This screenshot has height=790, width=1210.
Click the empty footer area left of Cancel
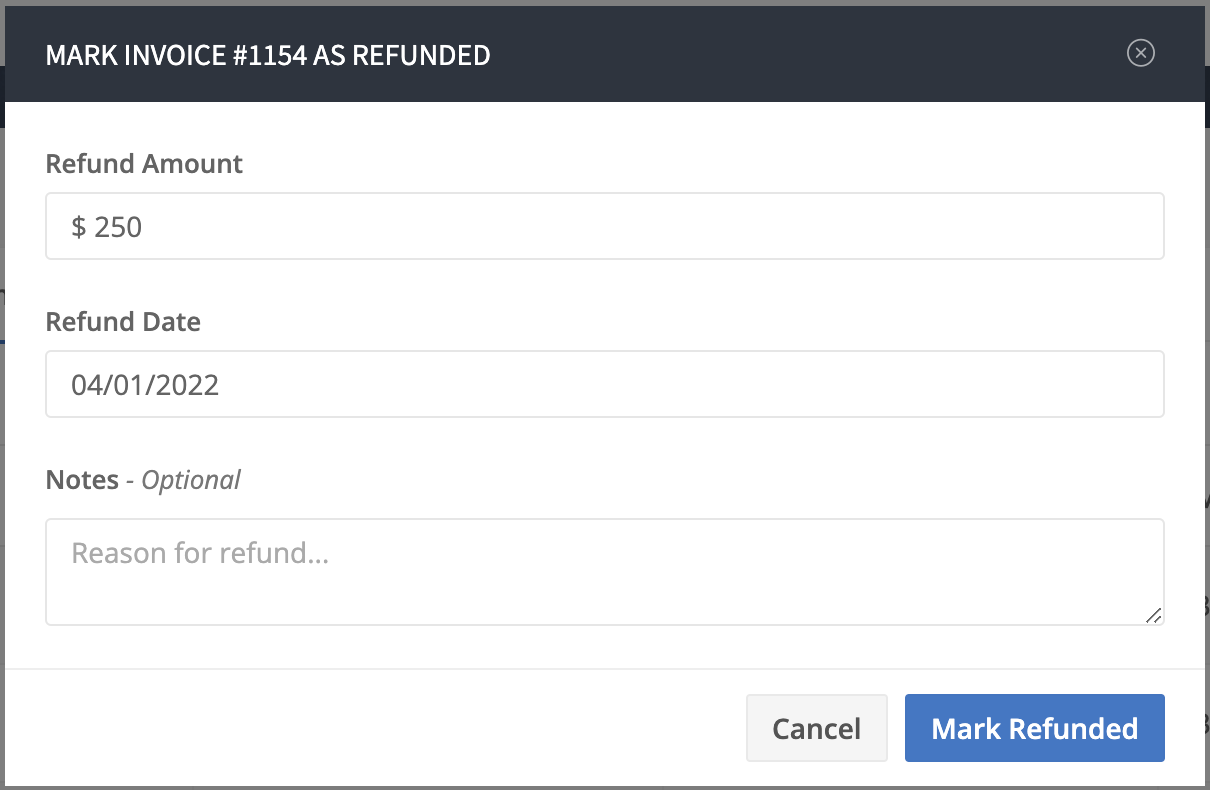pos(380,728)
